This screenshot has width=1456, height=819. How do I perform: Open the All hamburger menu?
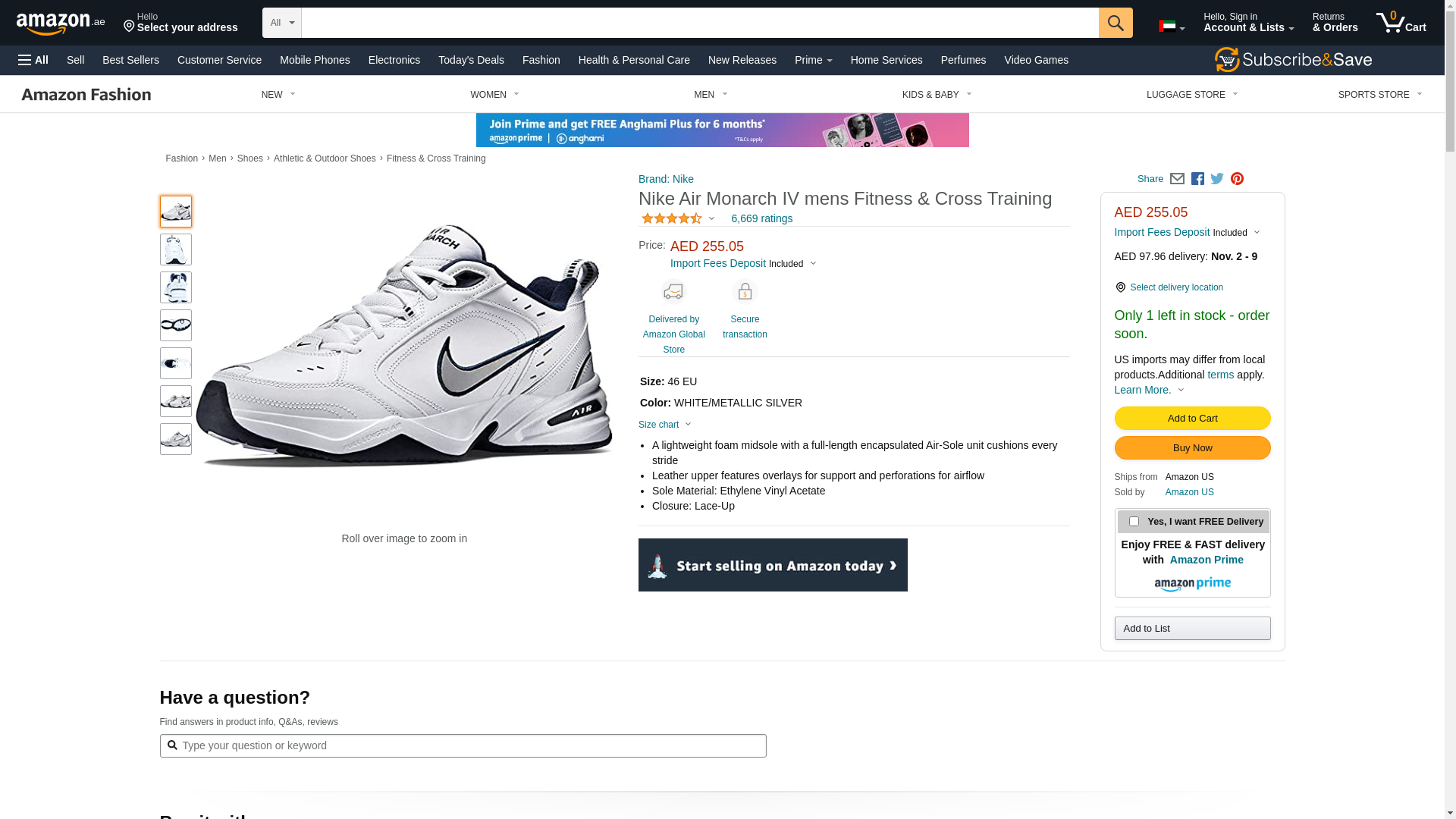click(x=33, y=60)
